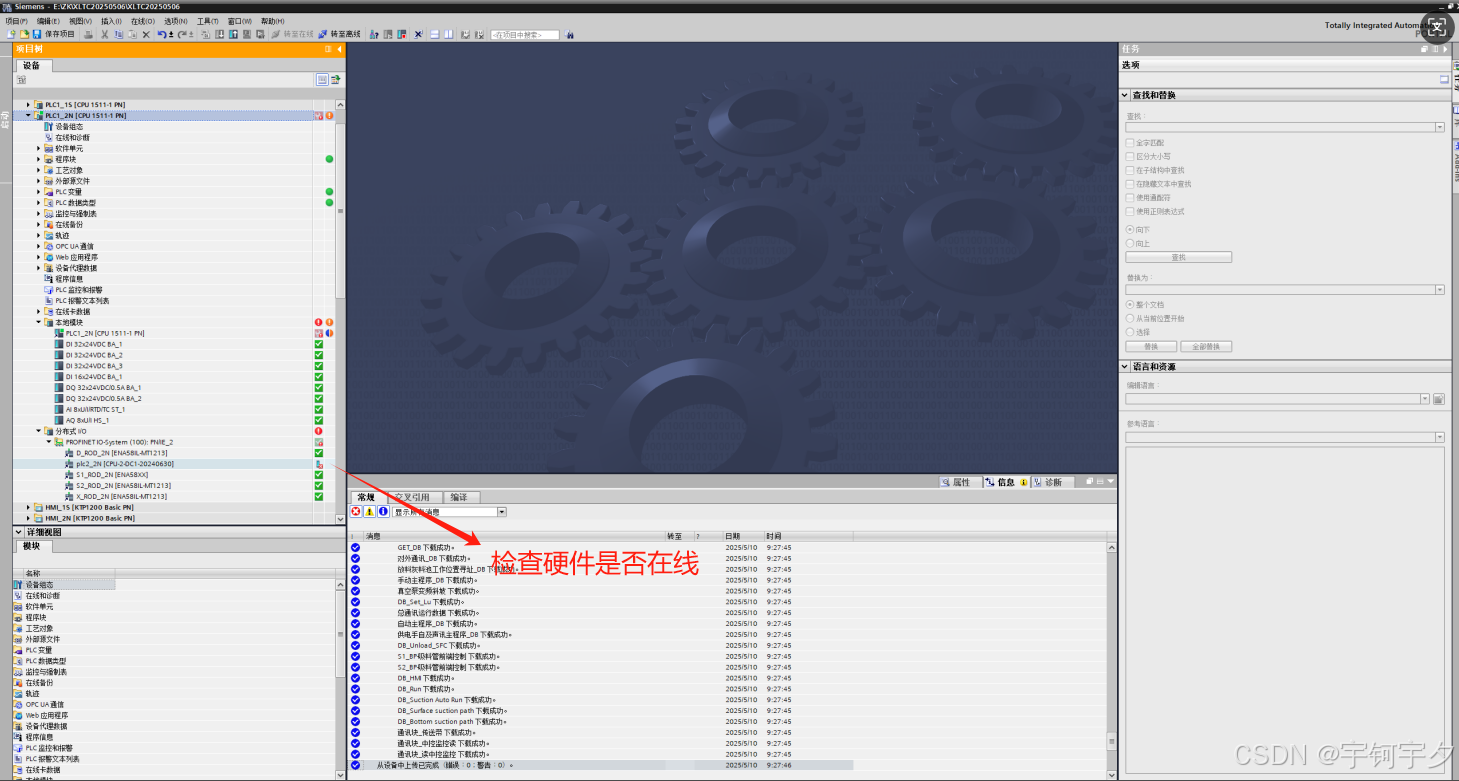Open the 编辑语言 dropdown

[1425, 399]
